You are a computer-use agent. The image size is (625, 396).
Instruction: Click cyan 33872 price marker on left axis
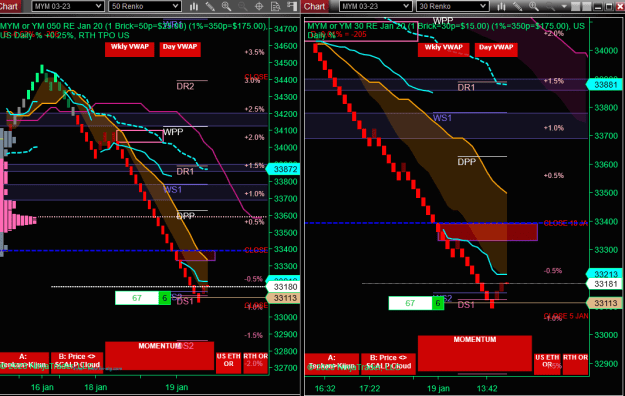[283, 169]
